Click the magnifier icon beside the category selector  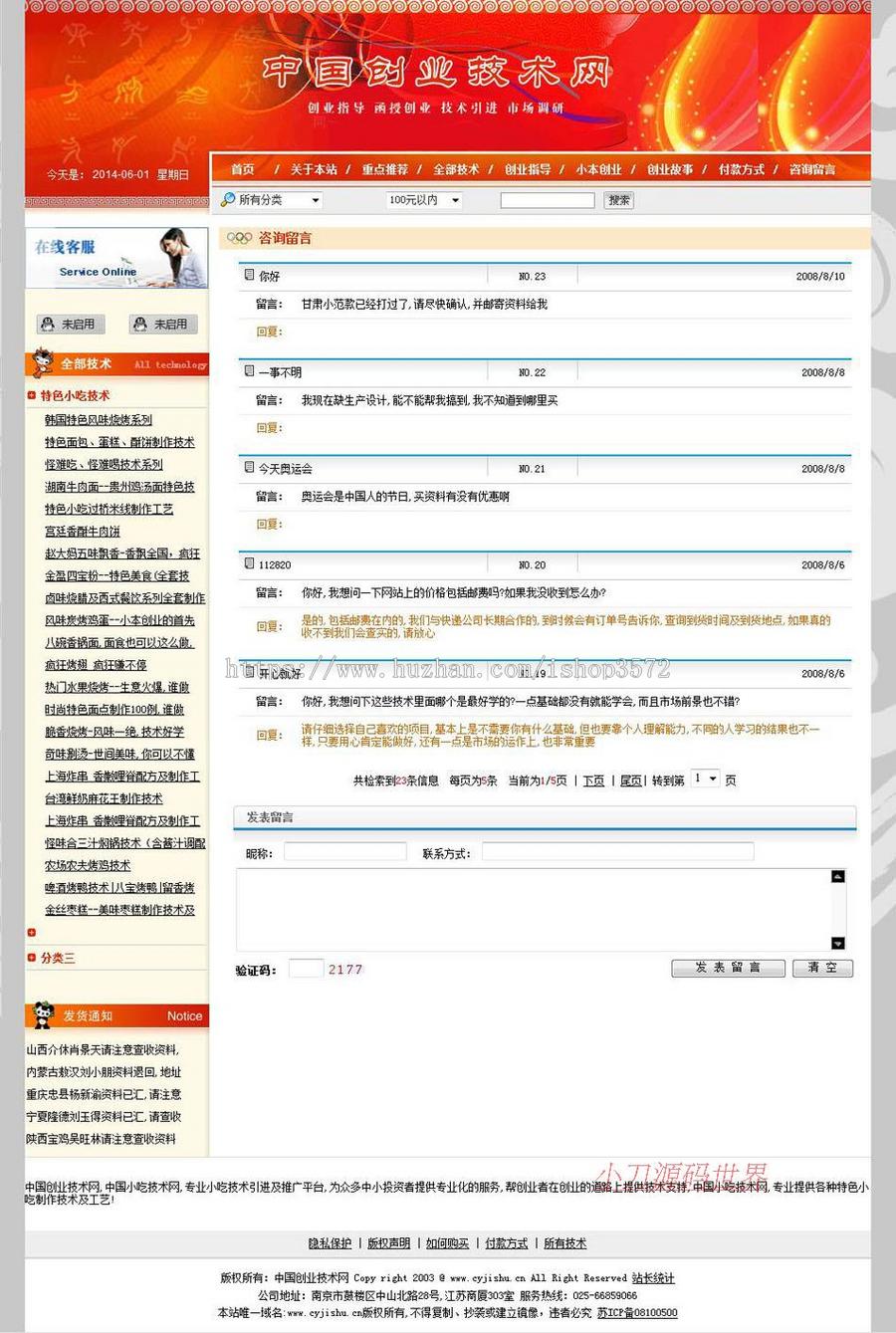pos(229,200)
